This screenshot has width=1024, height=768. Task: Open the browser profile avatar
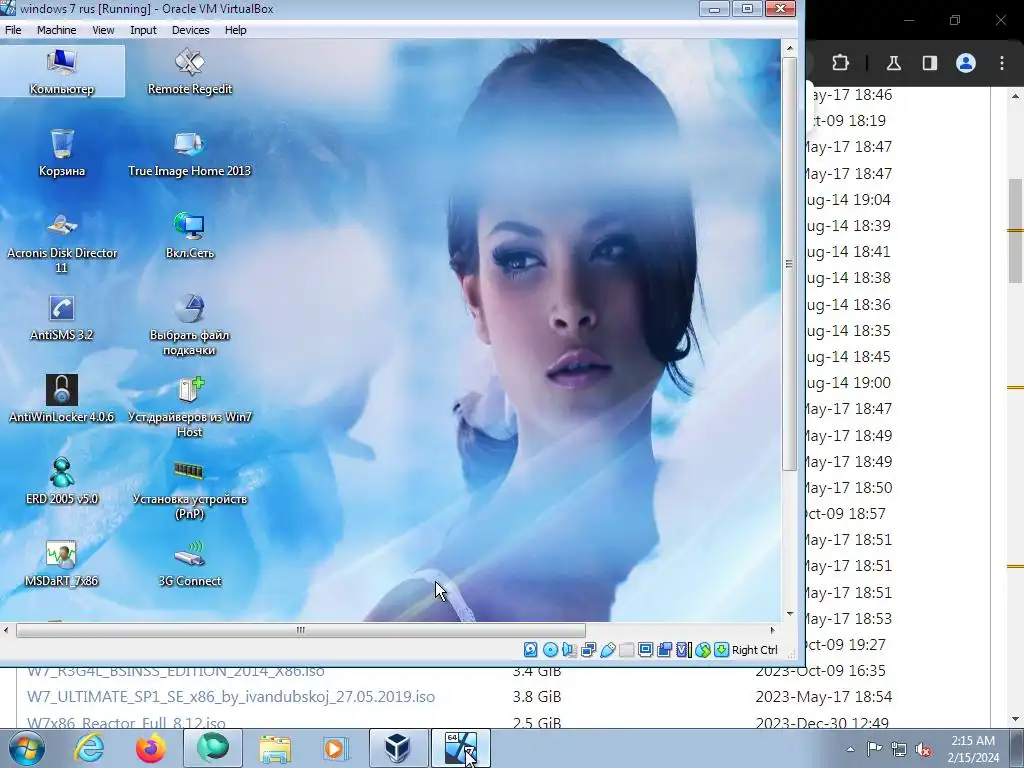(x=966, y=63)
